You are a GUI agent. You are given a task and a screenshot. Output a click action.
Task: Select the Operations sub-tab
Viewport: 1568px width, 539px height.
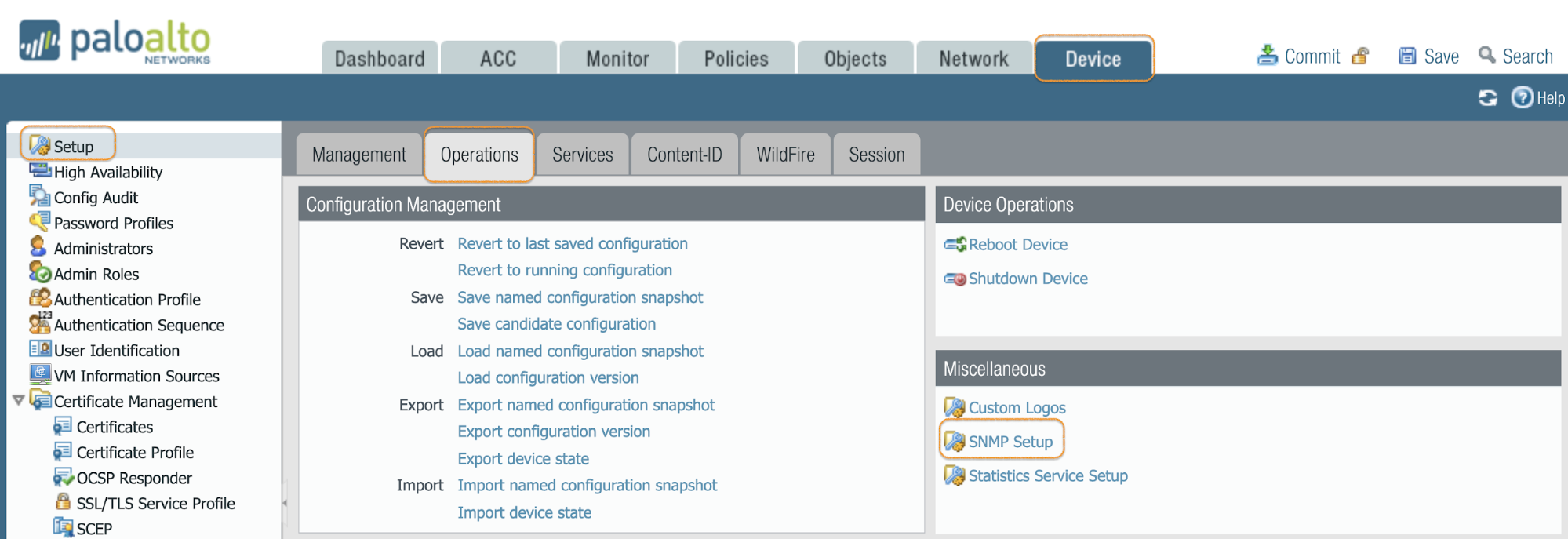click(479, 155)
